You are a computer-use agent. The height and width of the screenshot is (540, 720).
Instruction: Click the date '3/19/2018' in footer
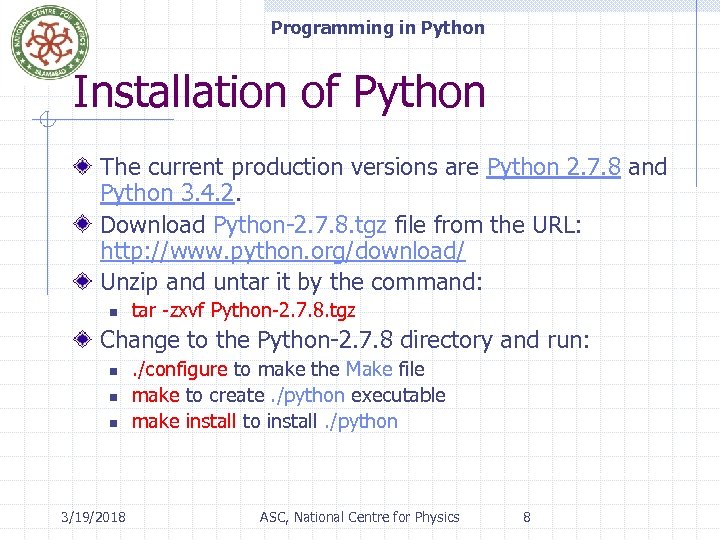(x=93, y=517)
